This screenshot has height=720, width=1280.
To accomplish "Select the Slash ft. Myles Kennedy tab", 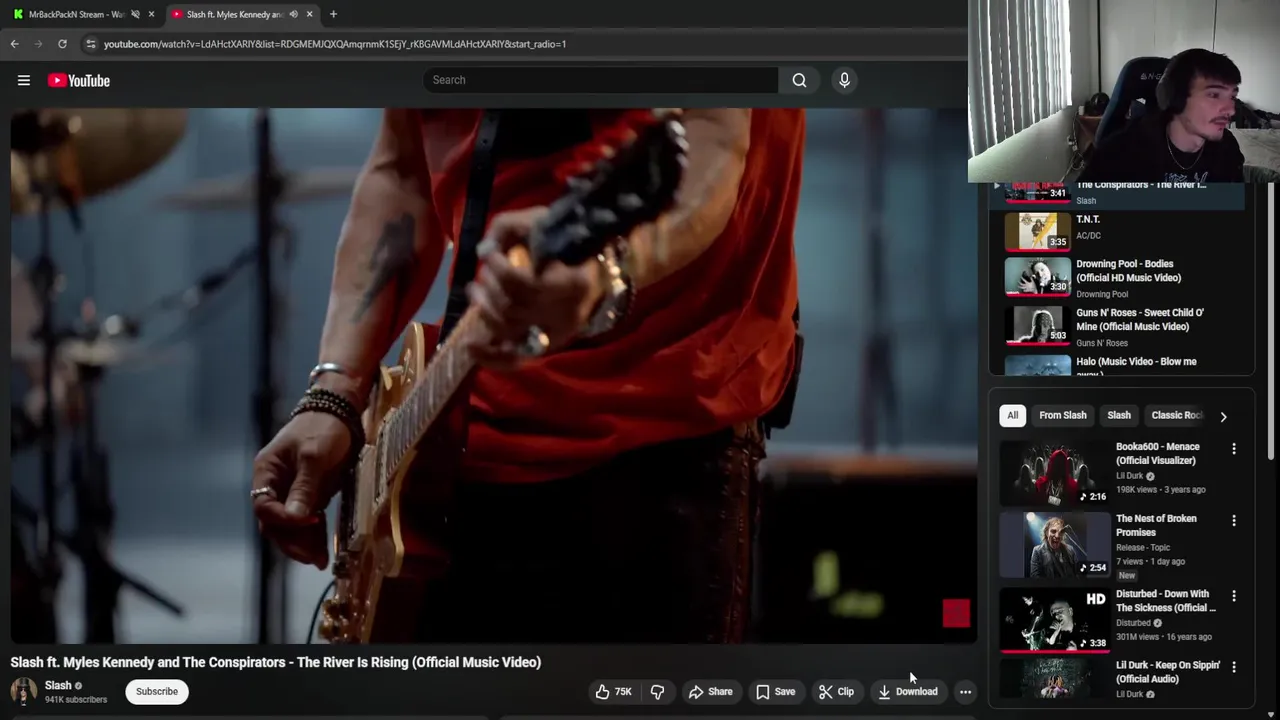I will (x=234, y=14).
